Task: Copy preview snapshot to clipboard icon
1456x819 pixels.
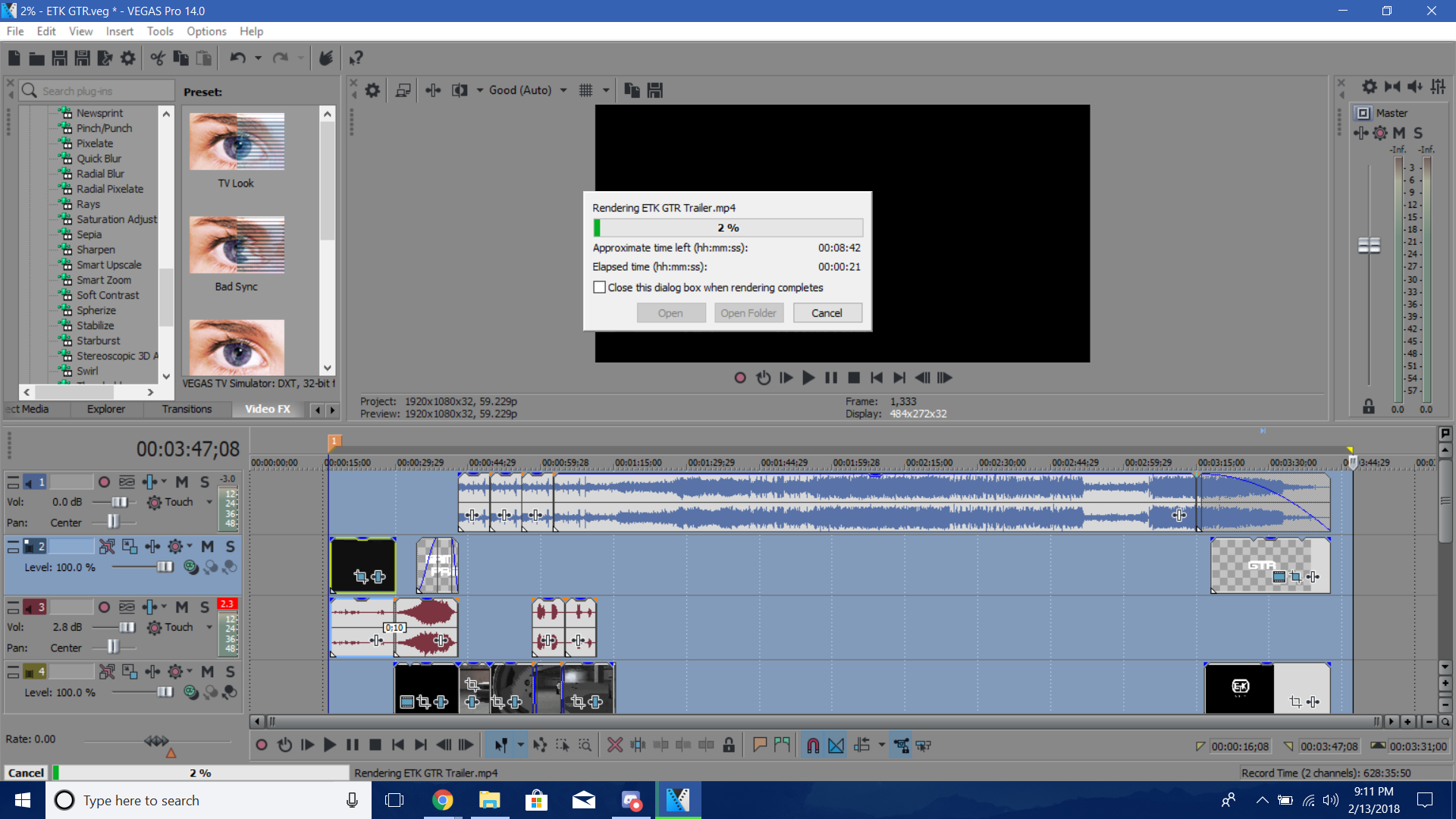Action: tap(632, 90)
